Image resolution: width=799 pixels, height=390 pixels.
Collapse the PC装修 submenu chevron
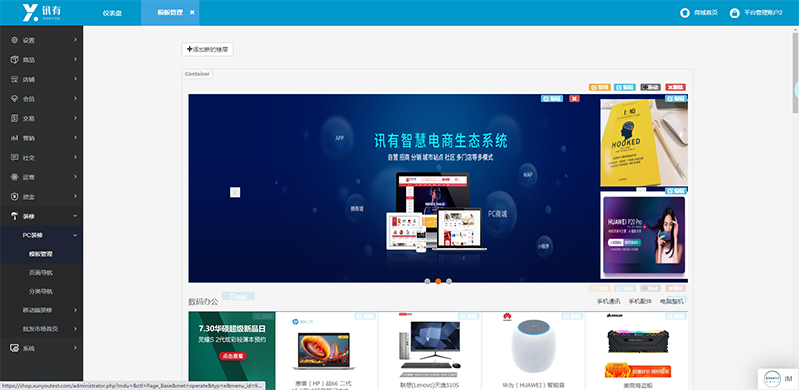75,235
